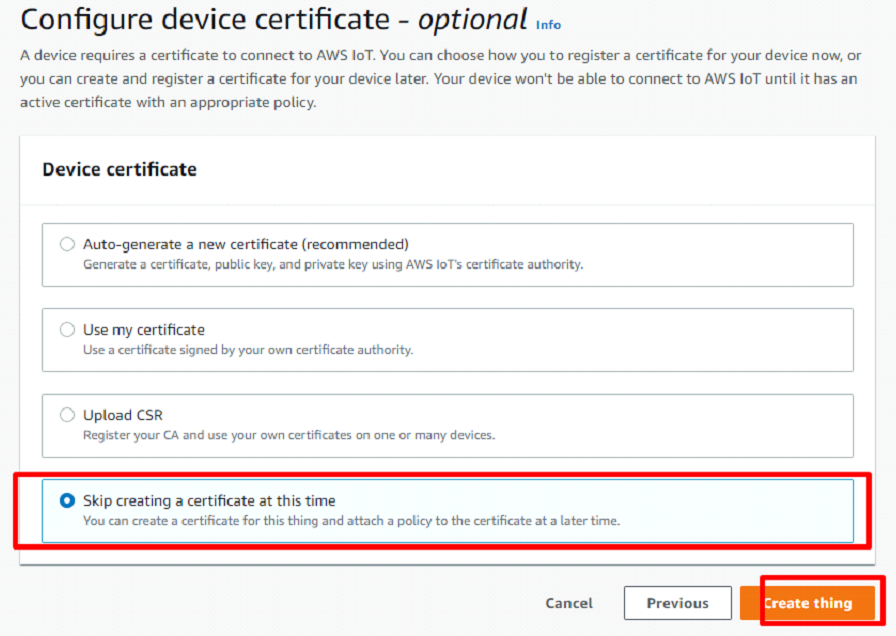
Task: Click the Auto-generate certificate option card
Action: [446, 253]
